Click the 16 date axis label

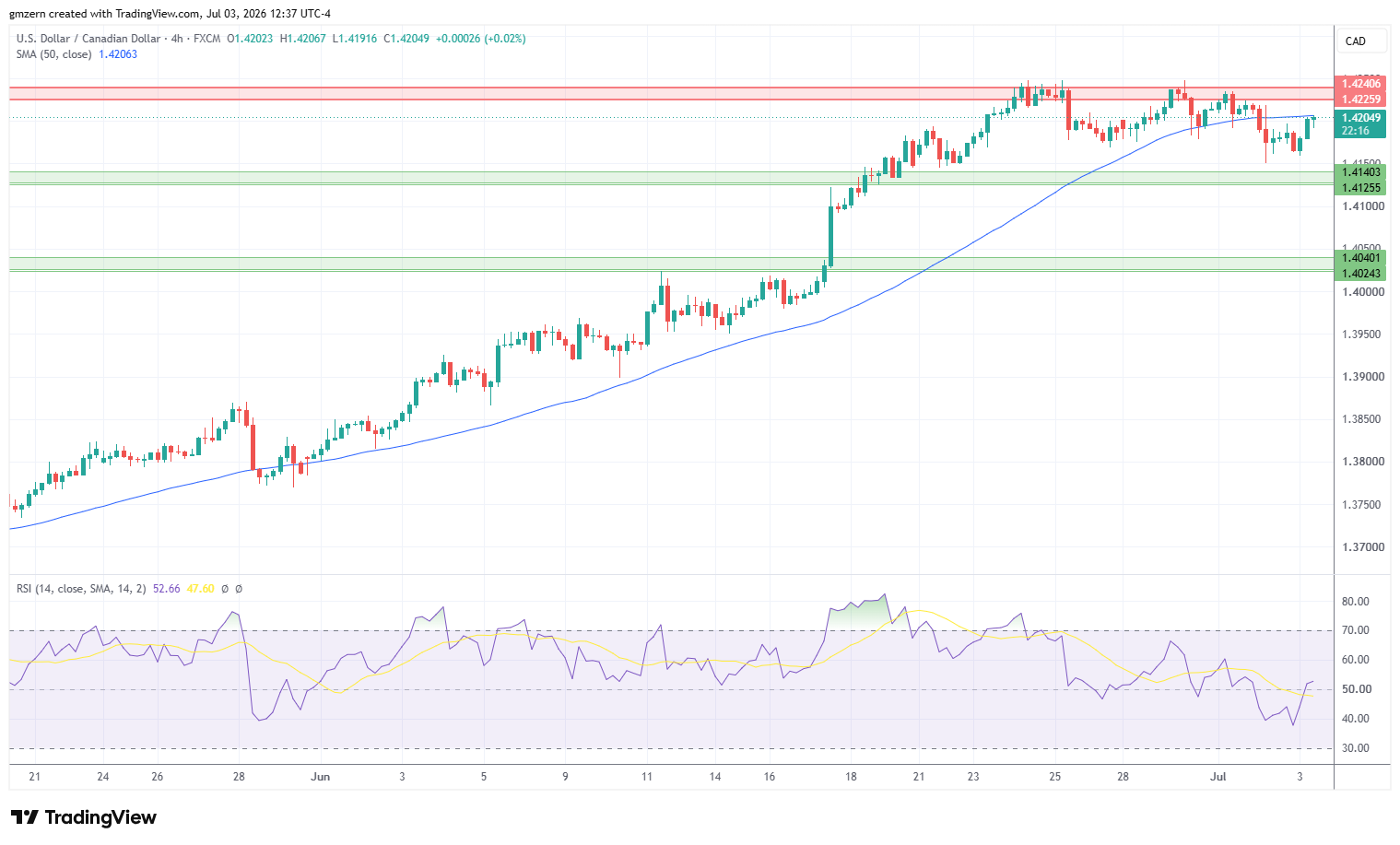[770, 777]
